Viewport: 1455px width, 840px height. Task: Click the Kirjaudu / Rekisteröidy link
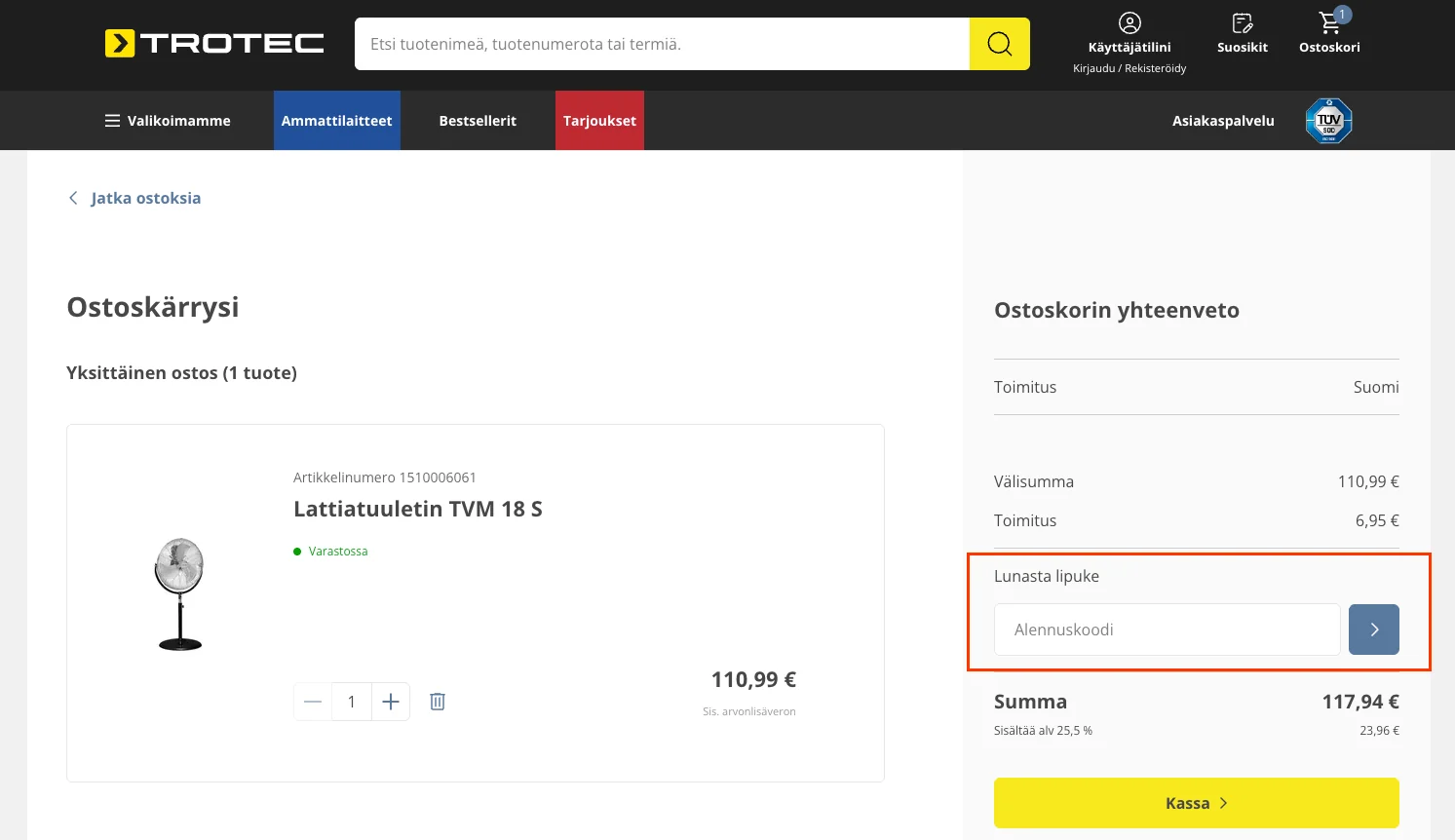coord(1130,68)
